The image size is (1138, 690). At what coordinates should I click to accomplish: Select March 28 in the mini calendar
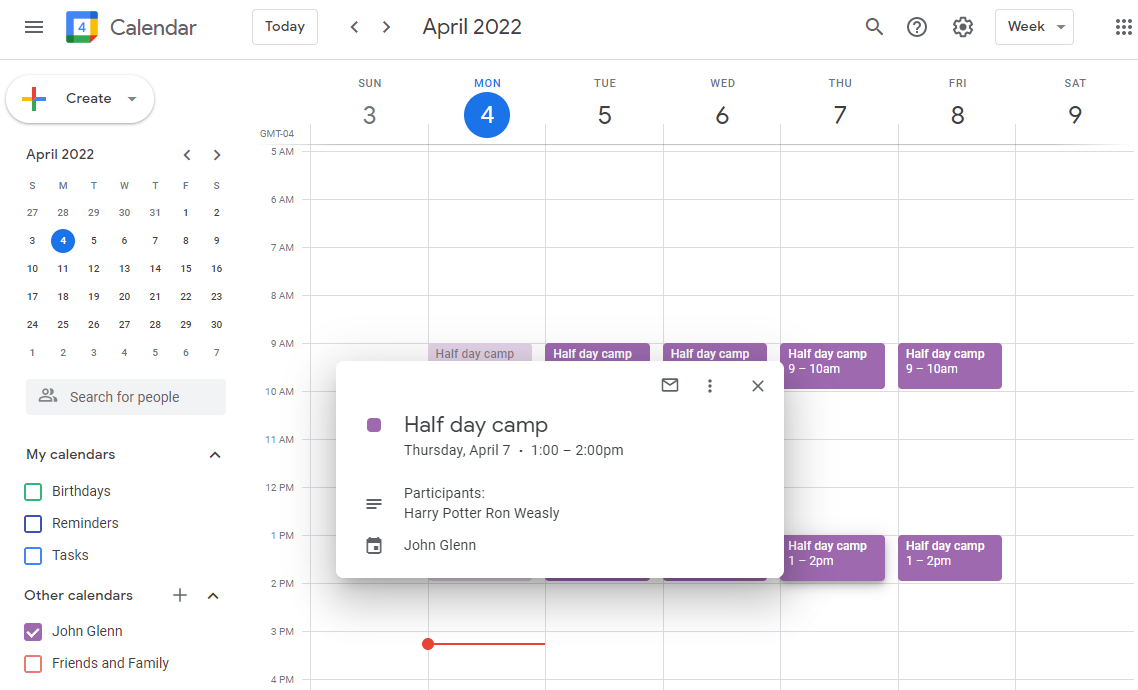tap(63, 213)
